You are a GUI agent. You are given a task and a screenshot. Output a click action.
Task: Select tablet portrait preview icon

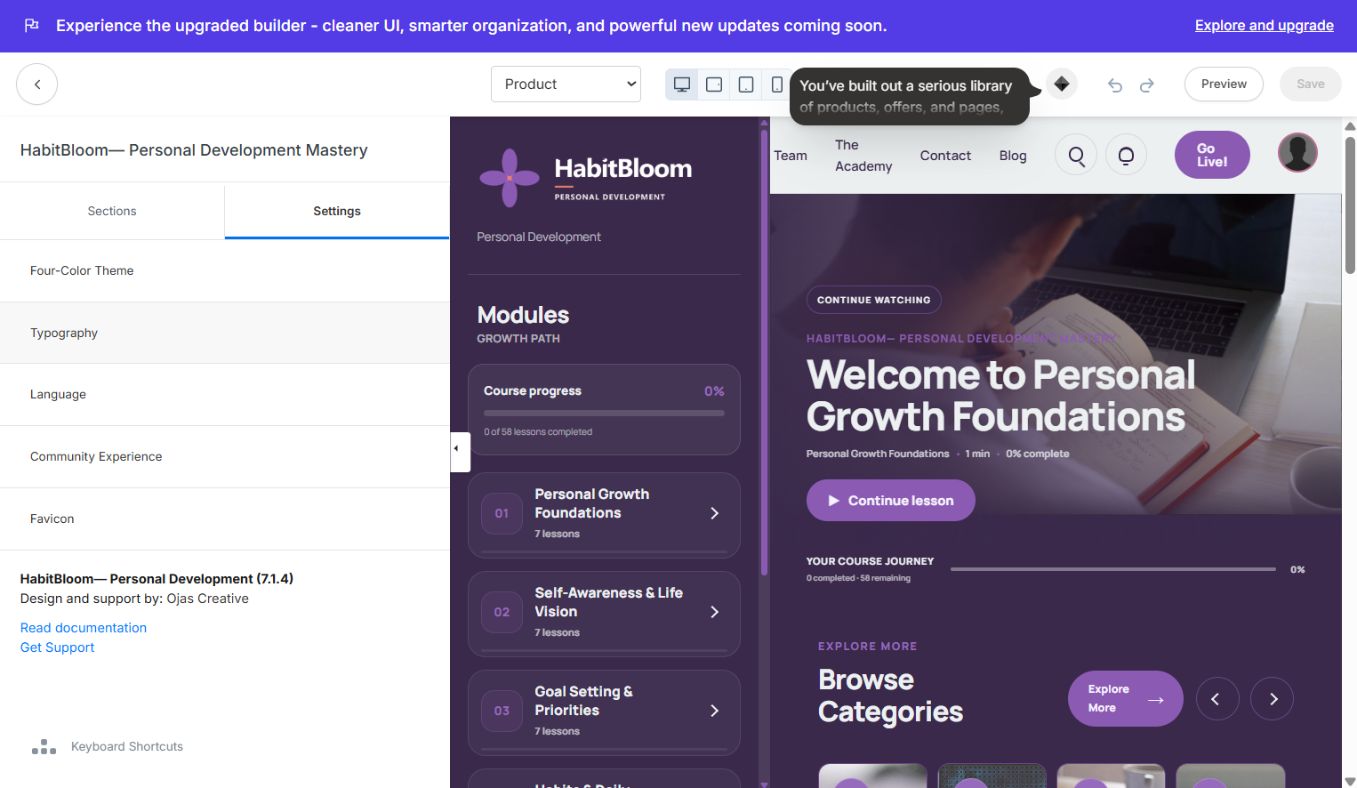tap(746, 84)
